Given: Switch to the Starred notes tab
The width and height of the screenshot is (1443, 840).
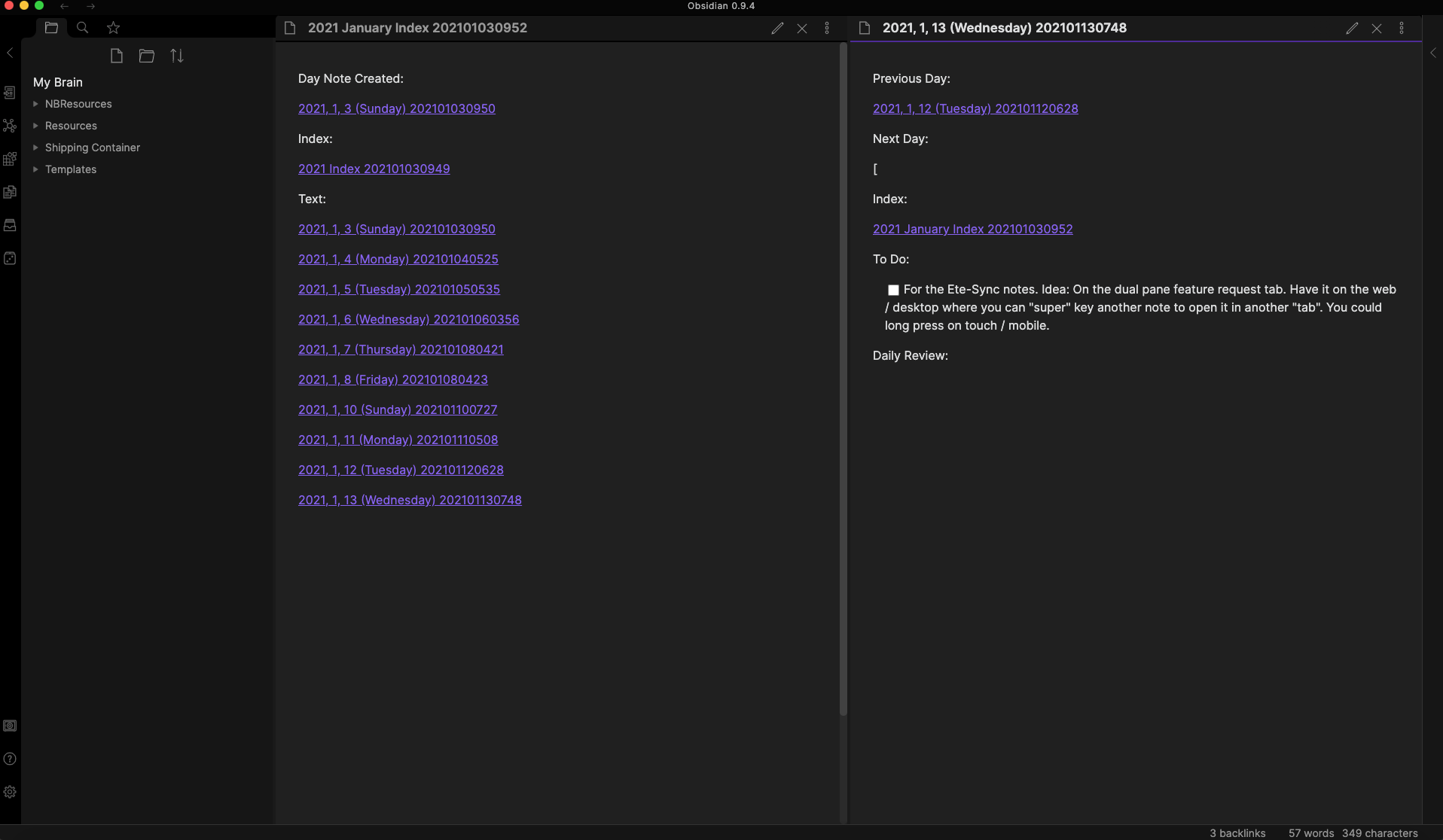Looking at the screenshot, I should pos(114,28).
